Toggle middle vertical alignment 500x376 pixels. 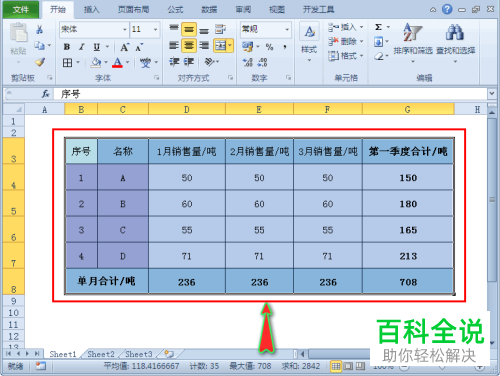(x=189, y=29)
